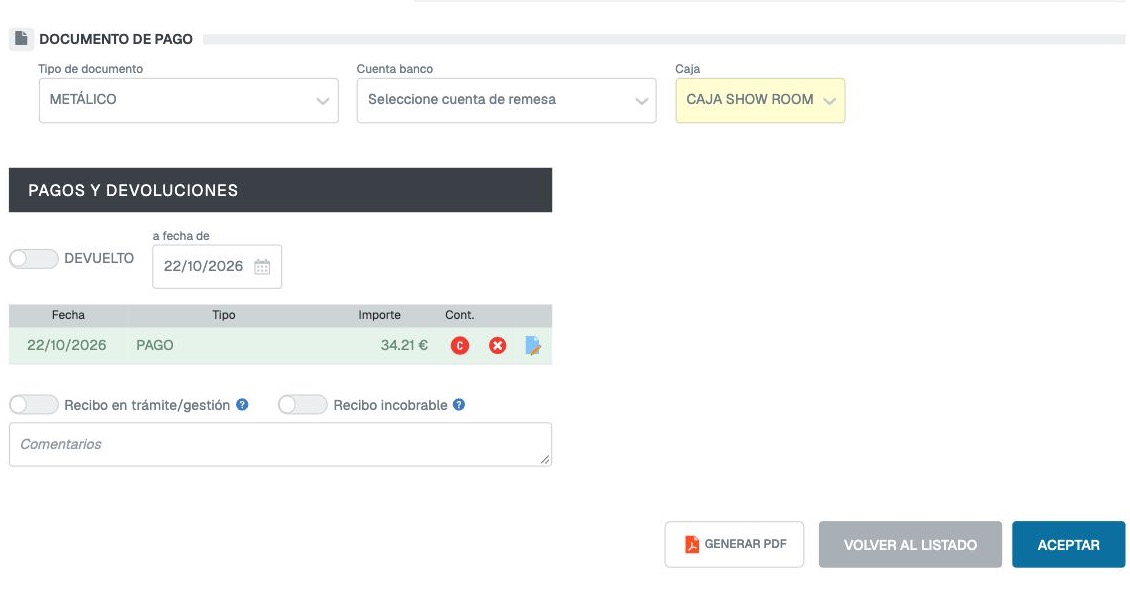This screenshot has width=1130, height=615.
Task: Click the Documento de Pago section icon
Action: point(22,39)
